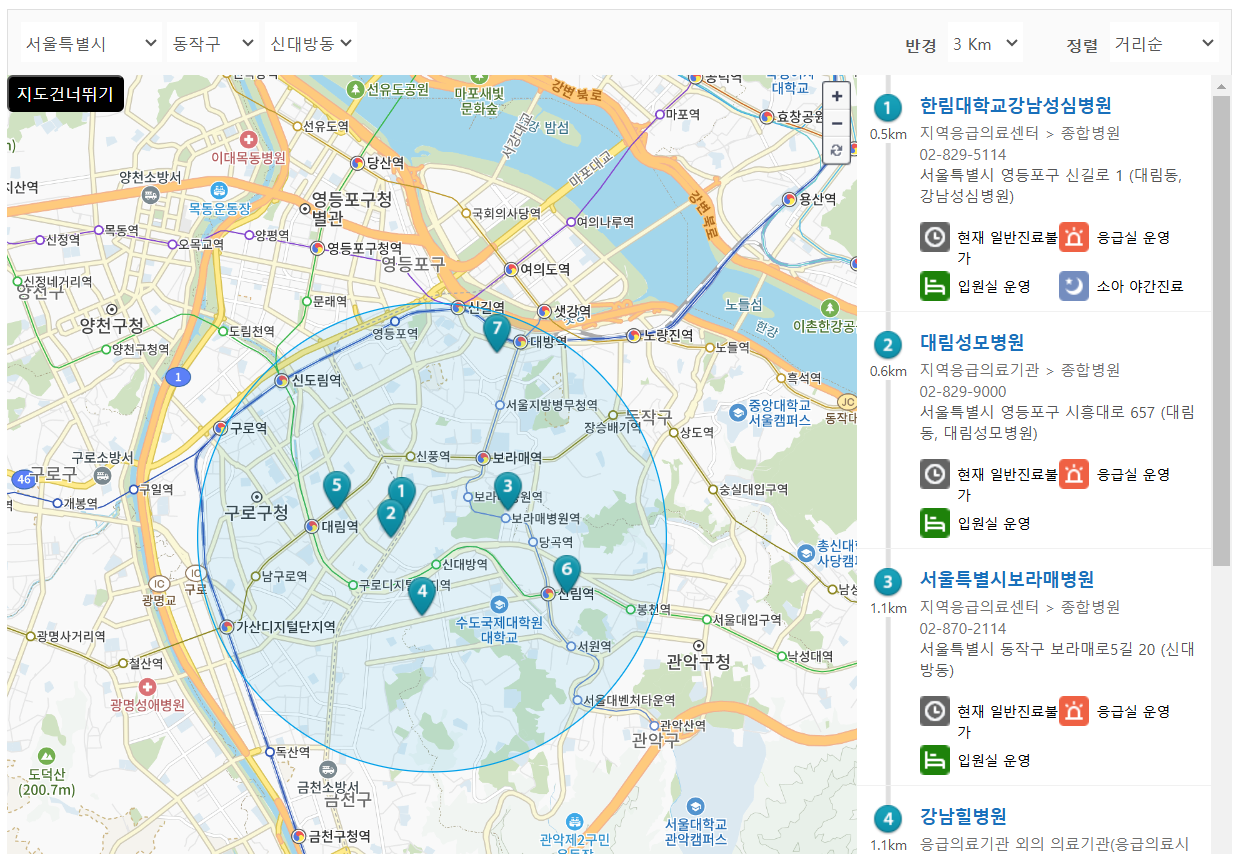
Task: Click clock icon under 대림성모병원
Action: tap(935, 475)
